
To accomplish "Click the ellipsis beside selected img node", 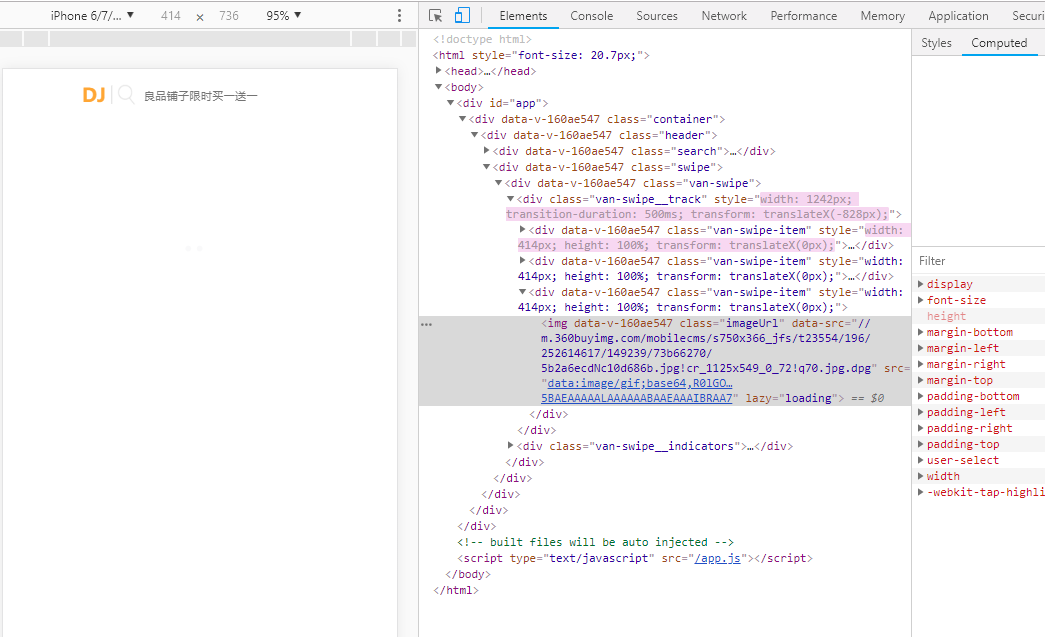I will (427, 324).
